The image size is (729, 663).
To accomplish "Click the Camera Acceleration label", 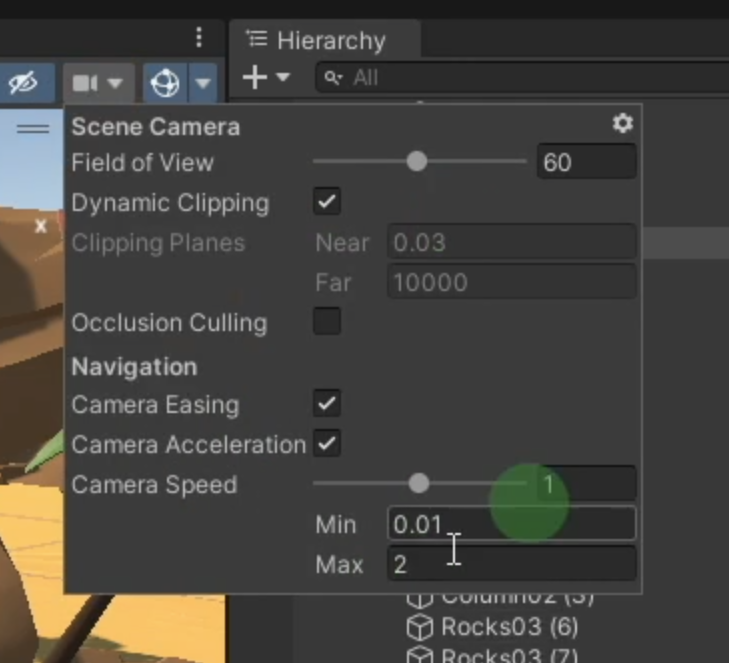I will click(x=189, y=445).
